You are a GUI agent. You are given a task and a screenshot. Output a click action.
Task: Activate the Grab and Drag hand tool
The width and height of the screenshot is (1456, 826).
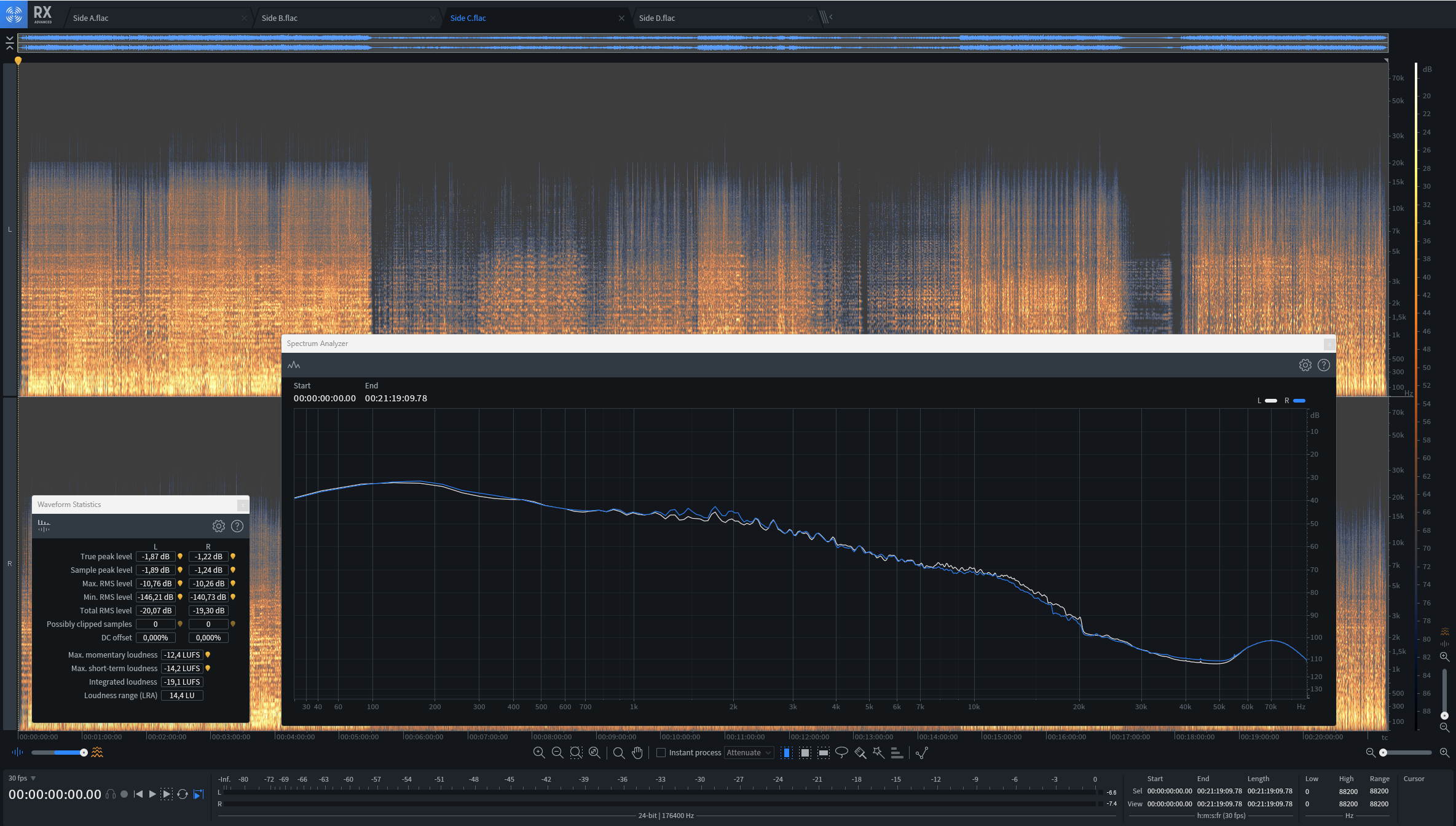637,752
